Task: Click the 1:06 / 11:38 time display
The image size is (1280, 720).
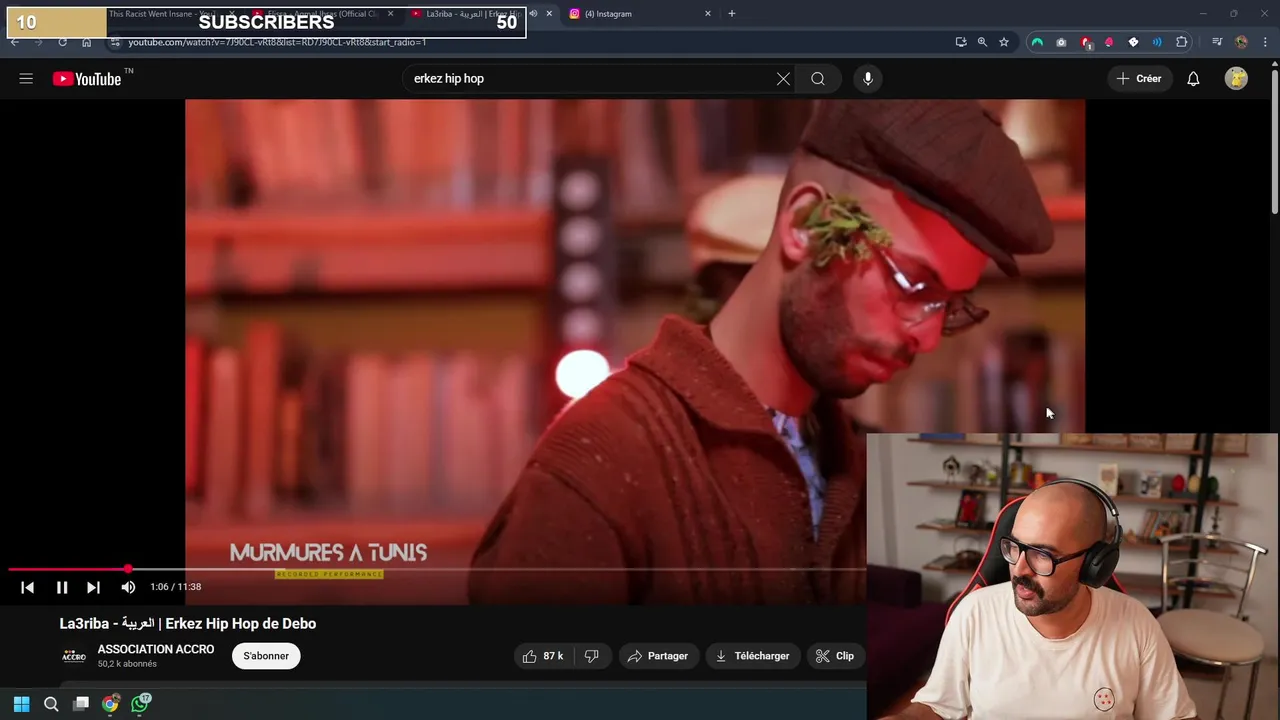Action: coord(176,588)
